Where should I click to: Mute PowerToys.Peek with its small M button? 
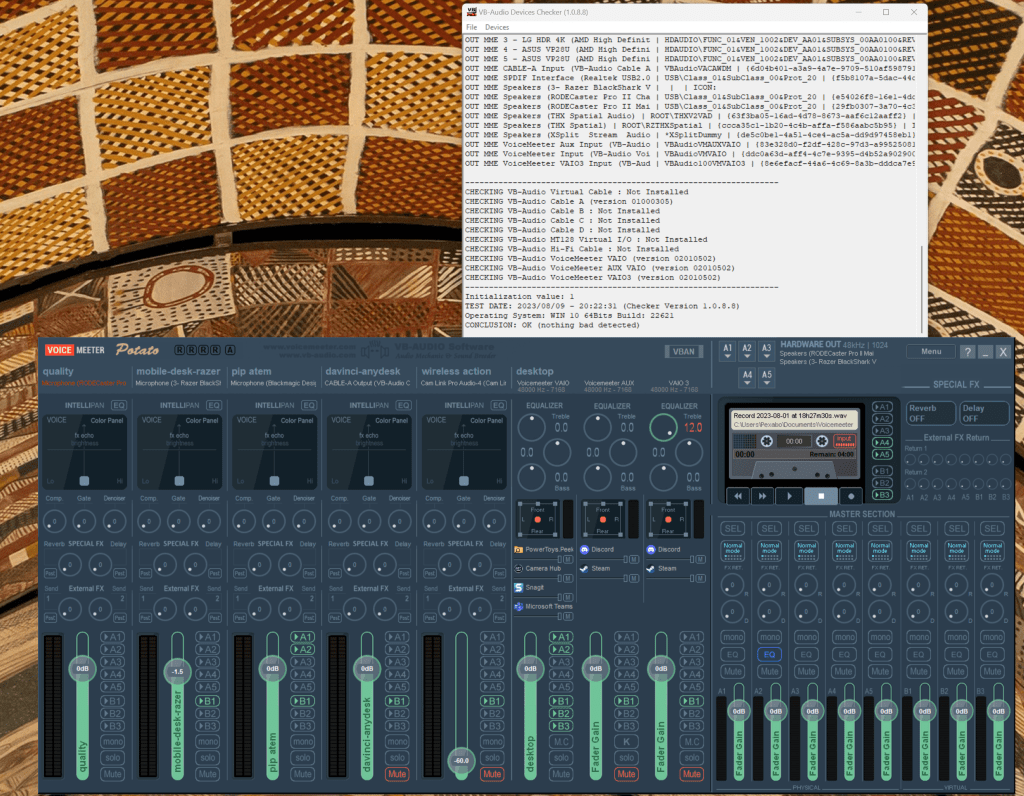[x=568, y=560]
